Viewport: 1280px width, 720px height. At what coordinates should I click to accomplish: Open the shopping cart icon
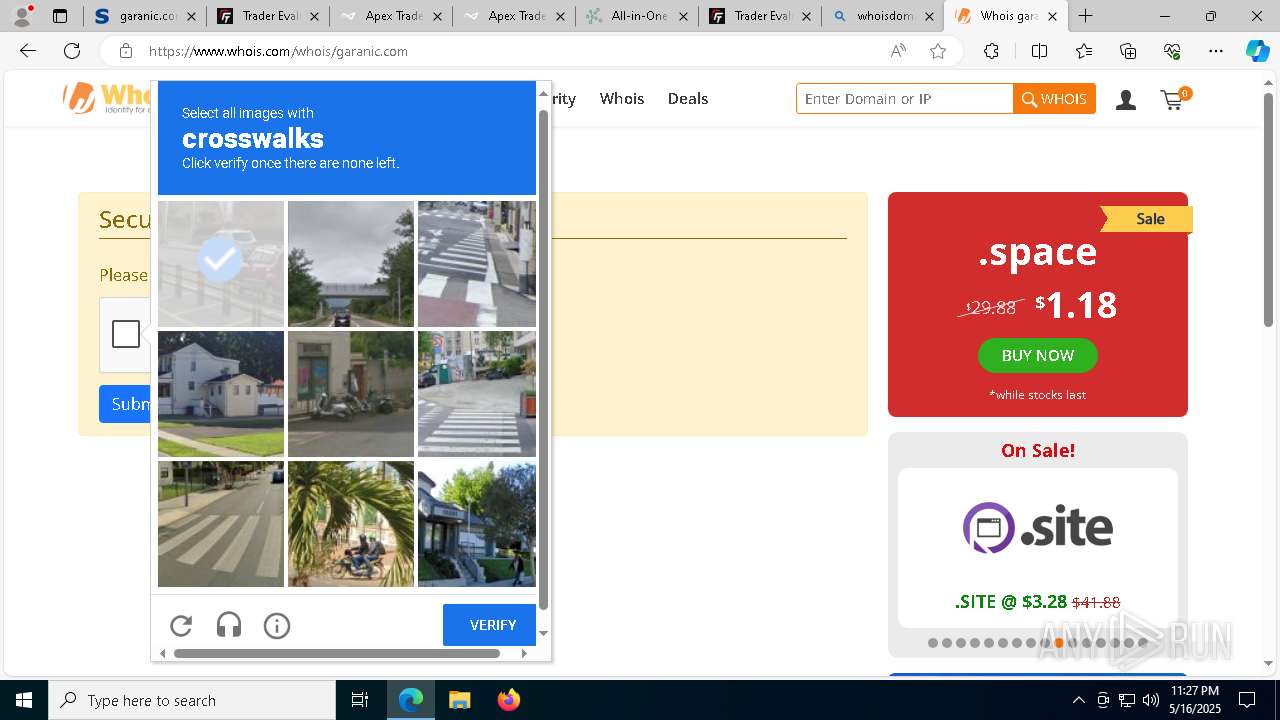(1174, 99)
